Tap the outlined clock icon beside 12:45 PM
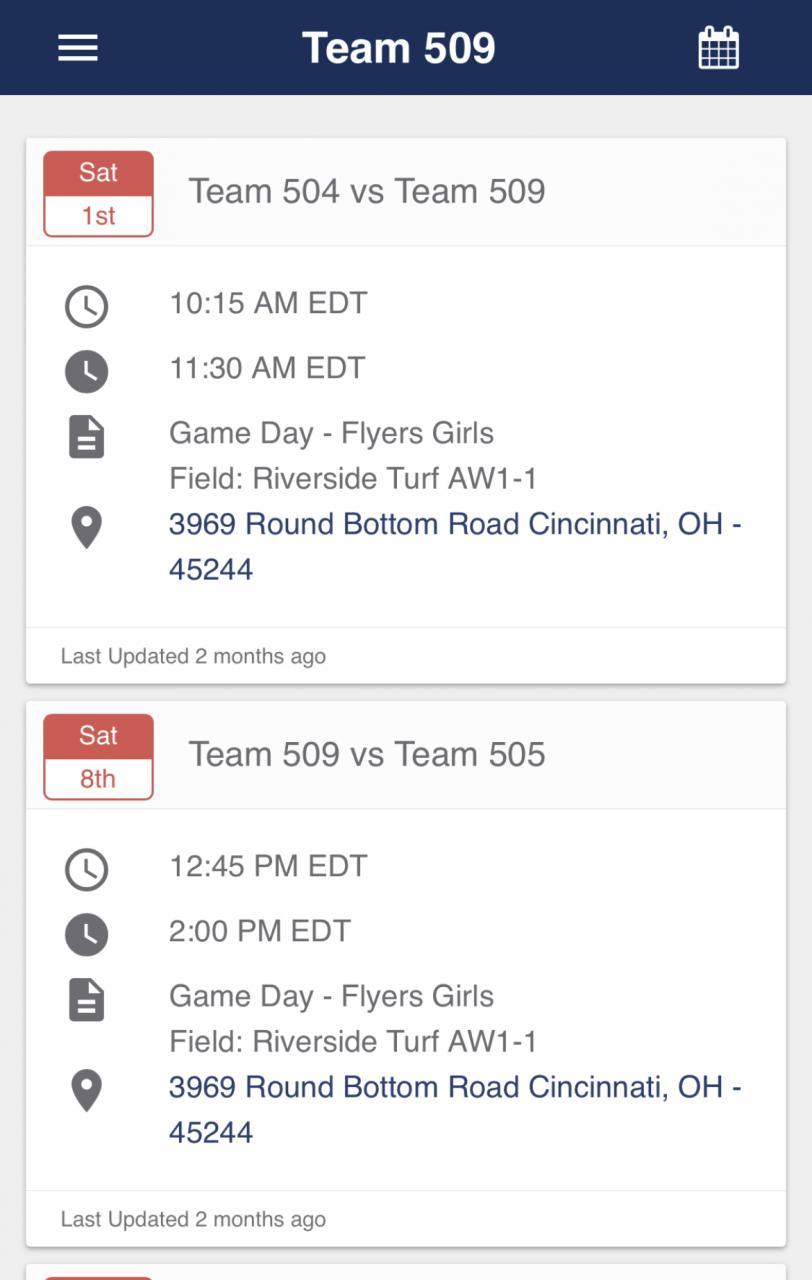The height and width of the screenshot is (1280, 812). 87,870
